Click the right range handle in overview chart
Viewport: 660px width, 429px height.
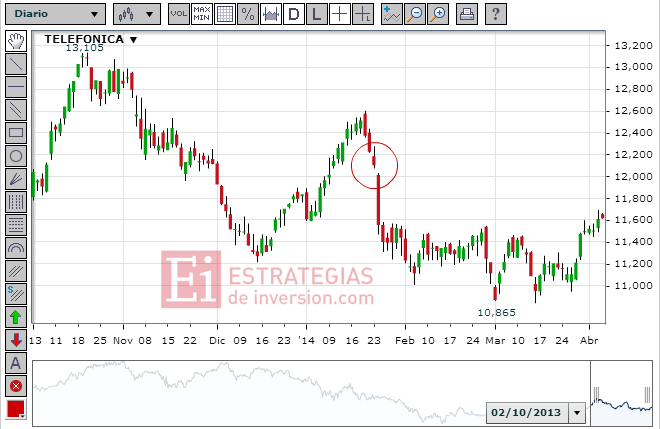tap(647, 394)
